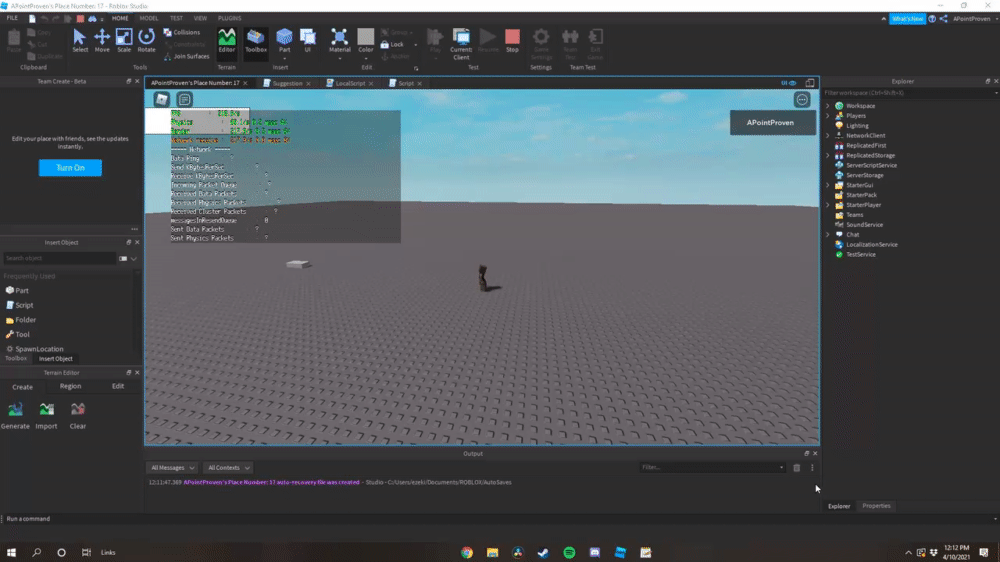
Task: Click the Explorer filter workspace field
Action: [x=909, y=93]
